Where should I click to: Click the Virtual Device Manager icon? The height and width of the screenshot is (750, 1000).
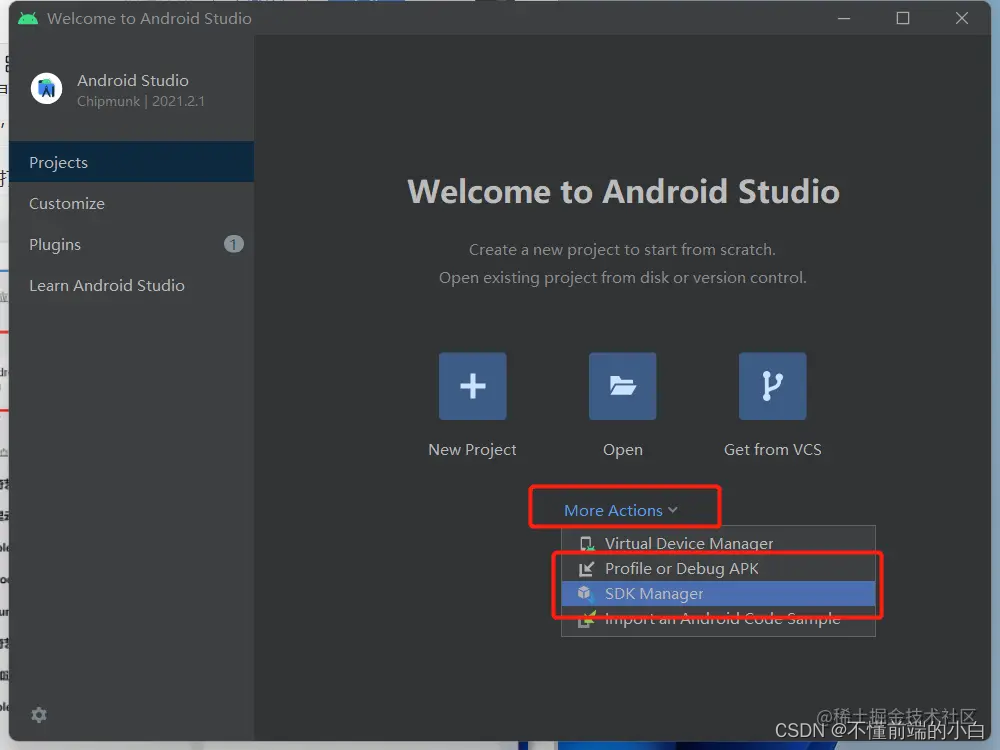pos(587,544)
